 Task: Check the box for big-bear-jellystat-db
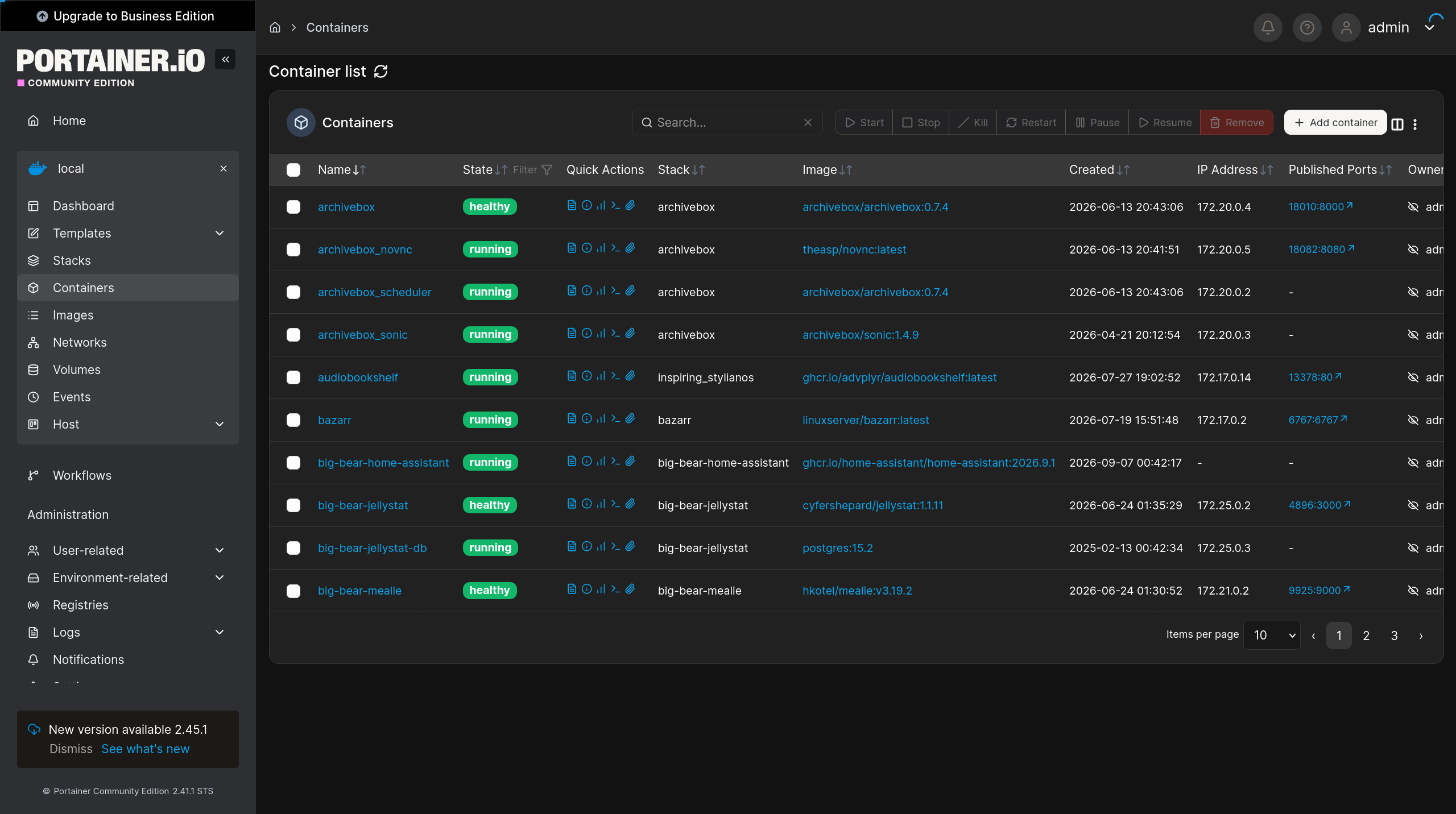click(x=293, y=548)
